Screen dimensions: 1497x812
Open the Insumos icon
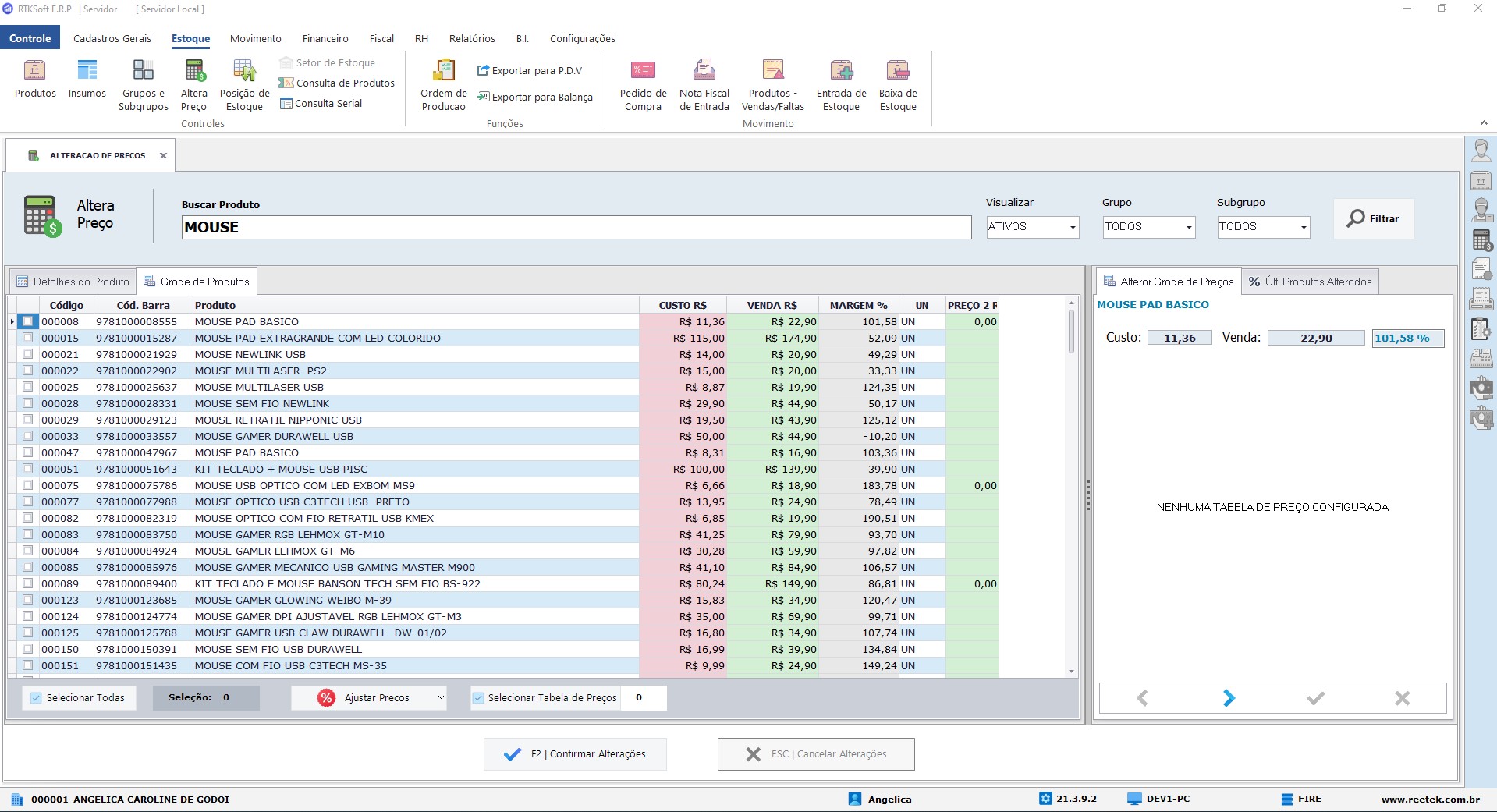(x=87, y=79)
